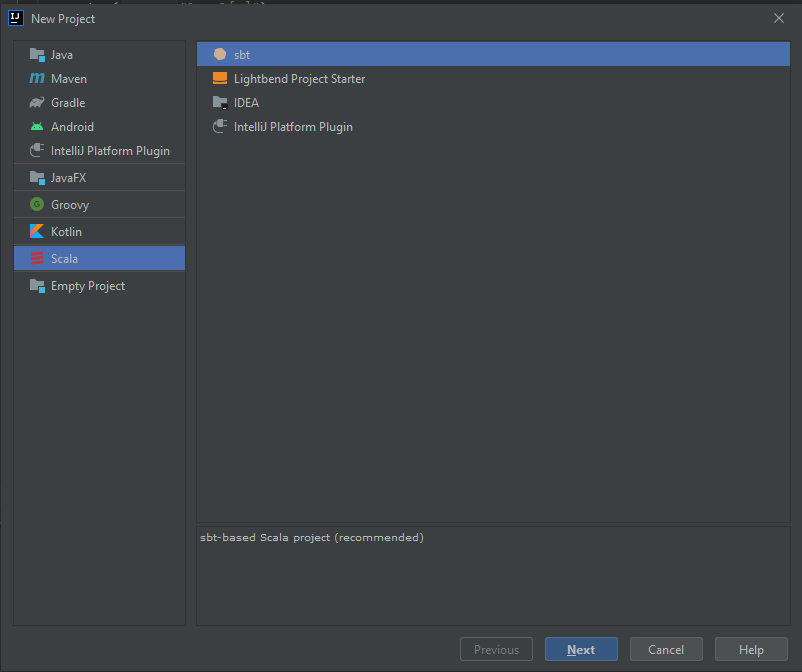
Task: Select Lightbend Project Starter template
Action: pyautogui.click(x=299, y=79)
